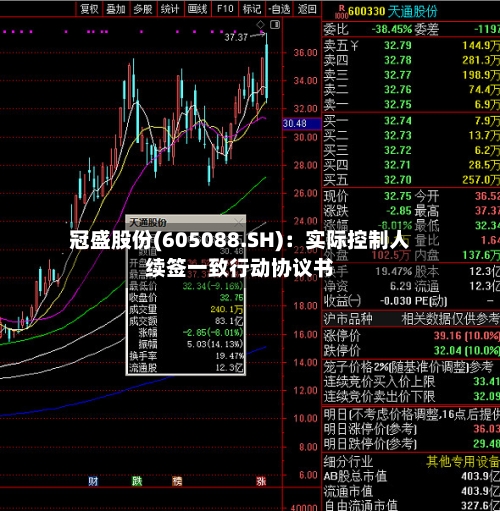This screenshot has width=500, height=511.
Task: Select the 卖二 32.76 ask row
Action: tap(411, 90)
